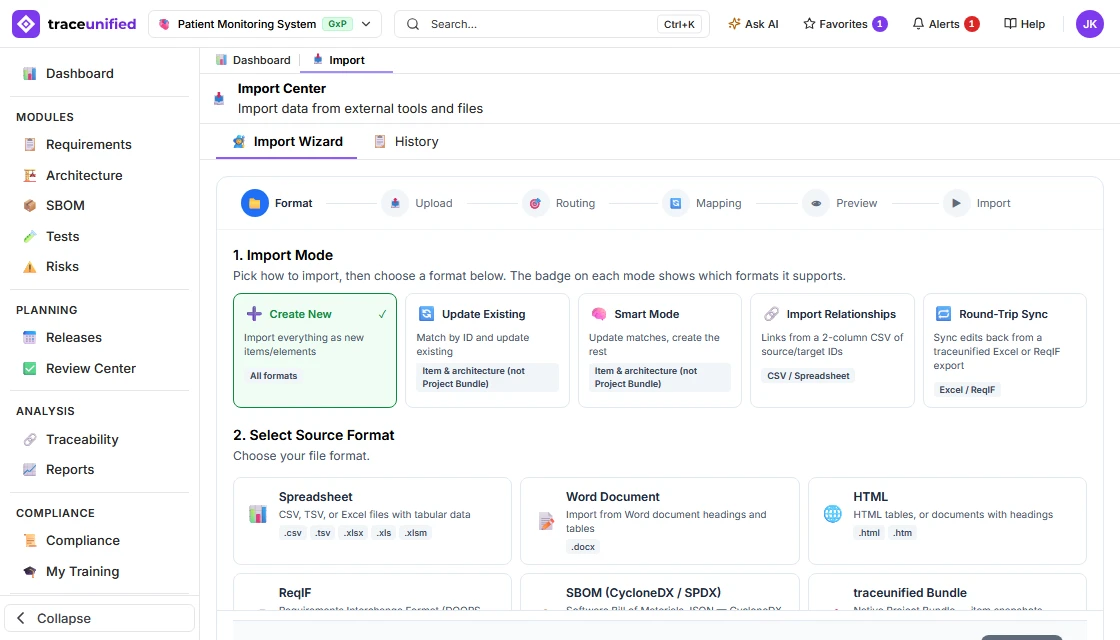This screenshot has width=1120, height=640.
Task: Click the .xlsx extension tag
Action: coord(354,533)
